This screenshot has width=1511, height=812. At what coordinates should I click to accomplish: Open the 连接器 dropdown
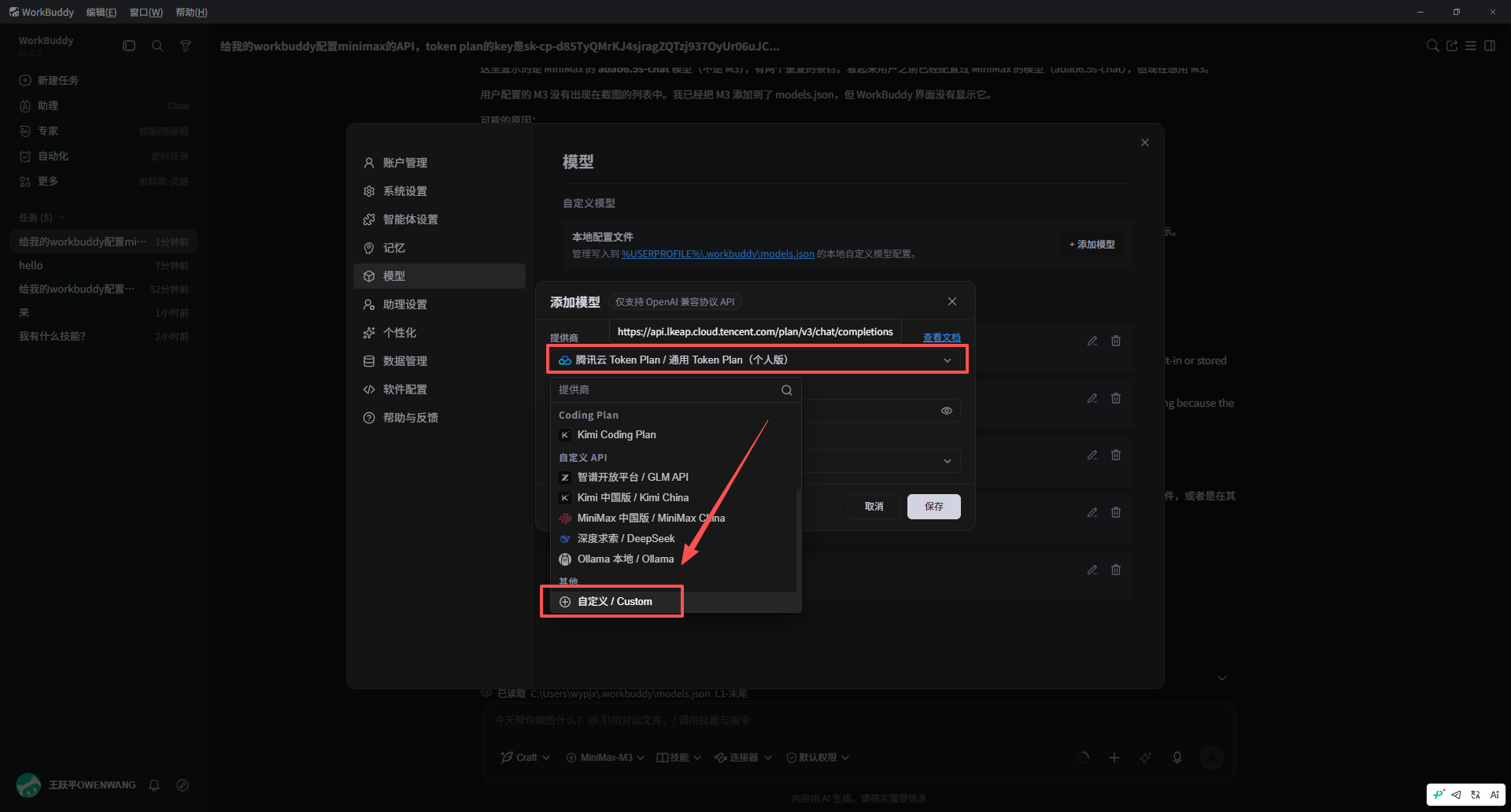743,758
